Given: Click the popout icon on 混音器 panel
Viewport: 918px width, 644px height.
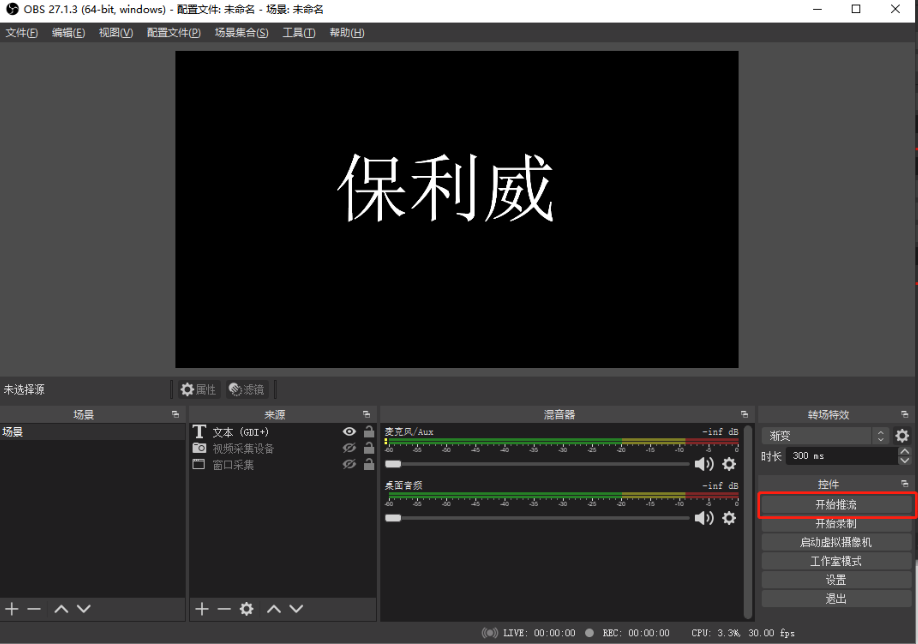Looking at the screenshot, I should pyautogui.click(x=744, y=413).
